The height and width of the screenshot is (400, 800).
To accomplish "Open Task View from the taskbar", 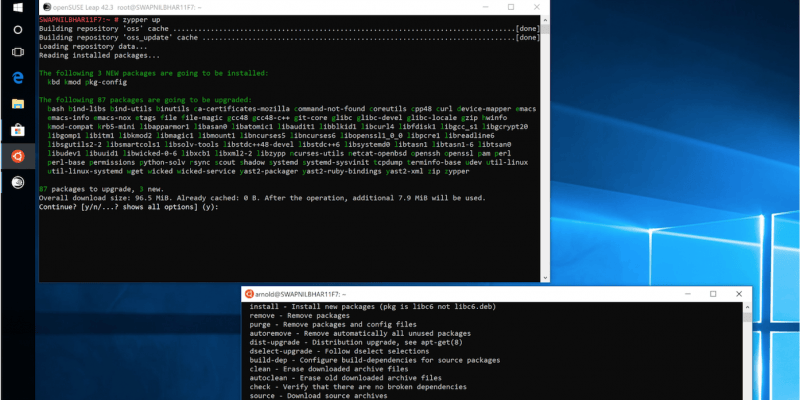I will click(17, 52).
